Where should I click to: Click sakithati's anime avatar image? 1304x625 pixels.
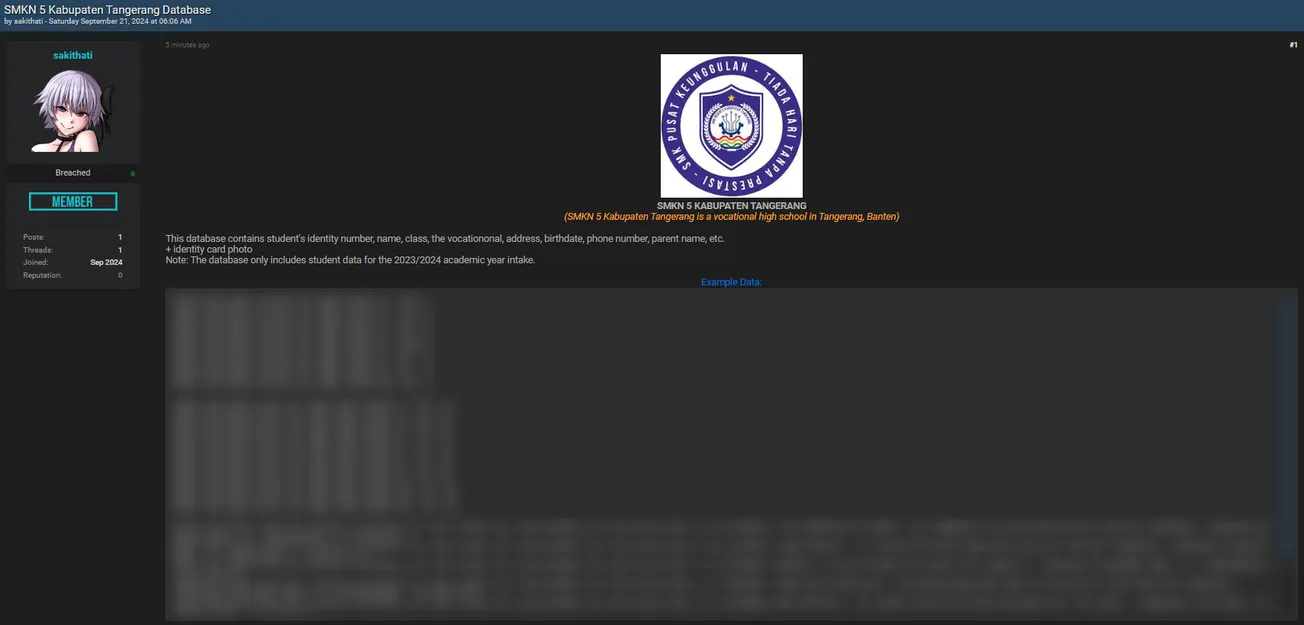(72, 110)
